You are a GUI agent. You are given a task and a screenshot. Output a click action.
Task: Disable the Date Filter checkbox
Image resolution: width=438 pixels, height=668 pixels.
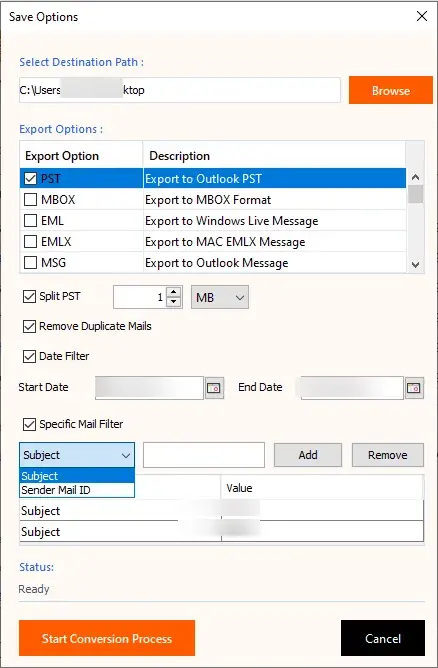coord(29,356)
